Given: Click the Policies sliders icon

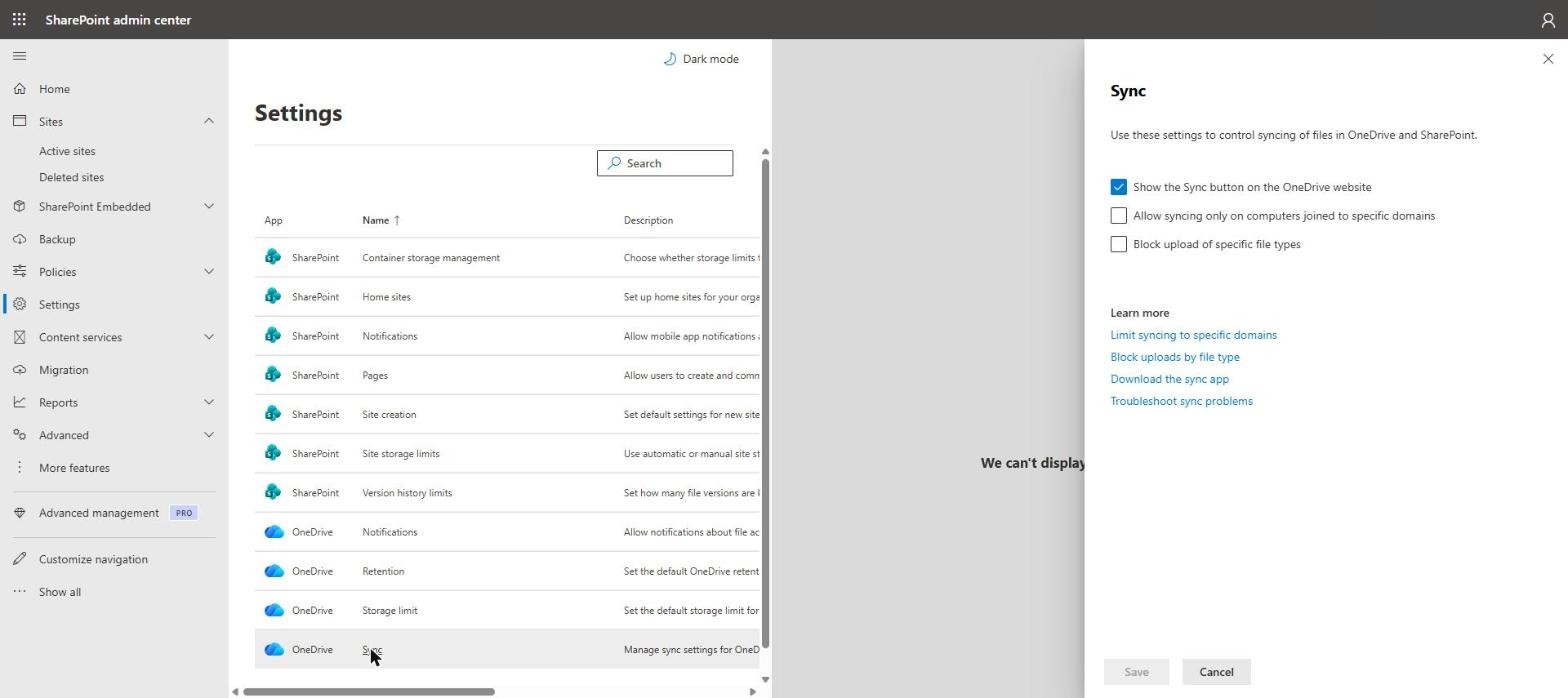Looking at the screenshot, I should [19, 271].
